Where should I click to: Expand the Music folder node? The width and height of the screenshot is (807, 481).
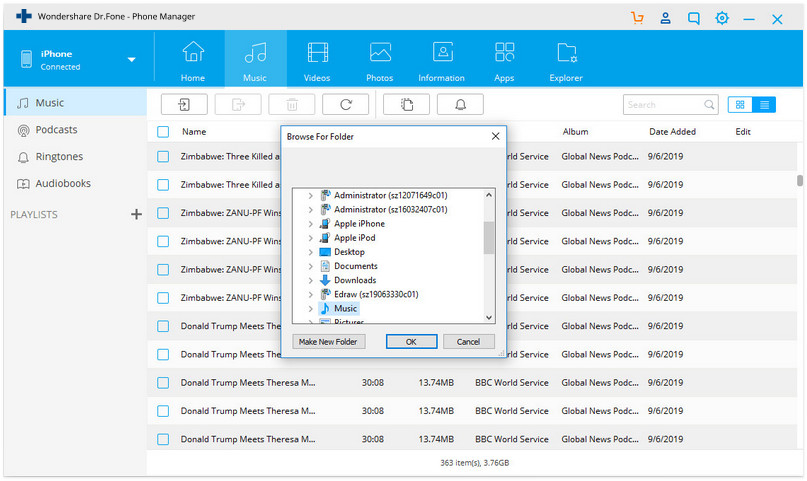click(x=310, y=309)
